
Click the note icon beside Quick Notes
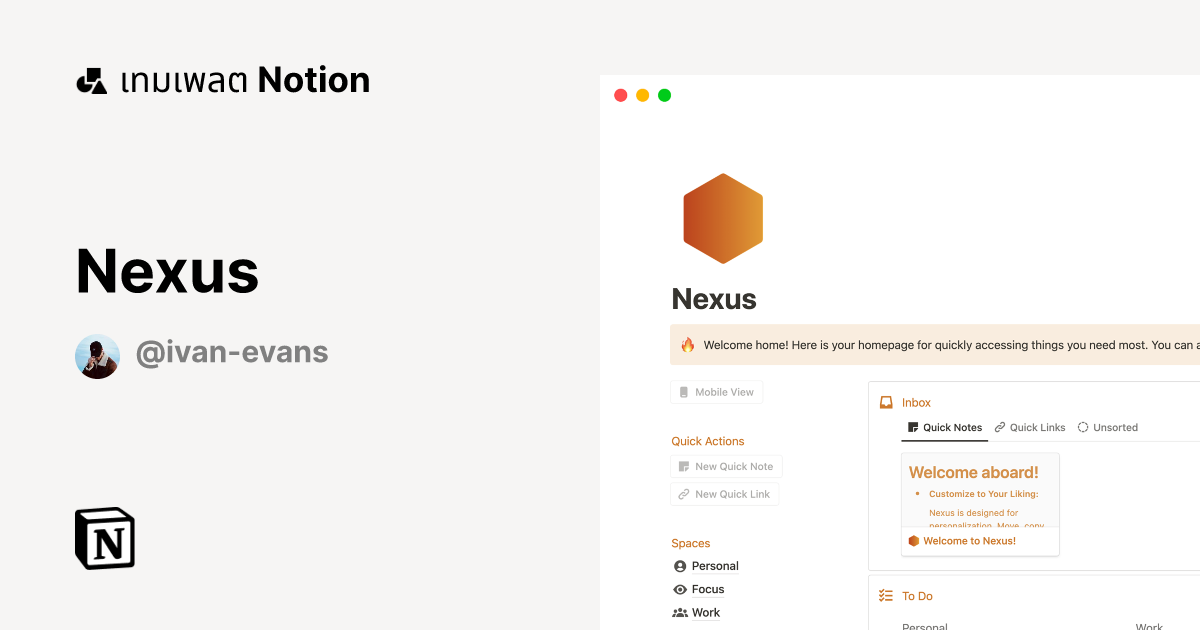click(913, 427)
